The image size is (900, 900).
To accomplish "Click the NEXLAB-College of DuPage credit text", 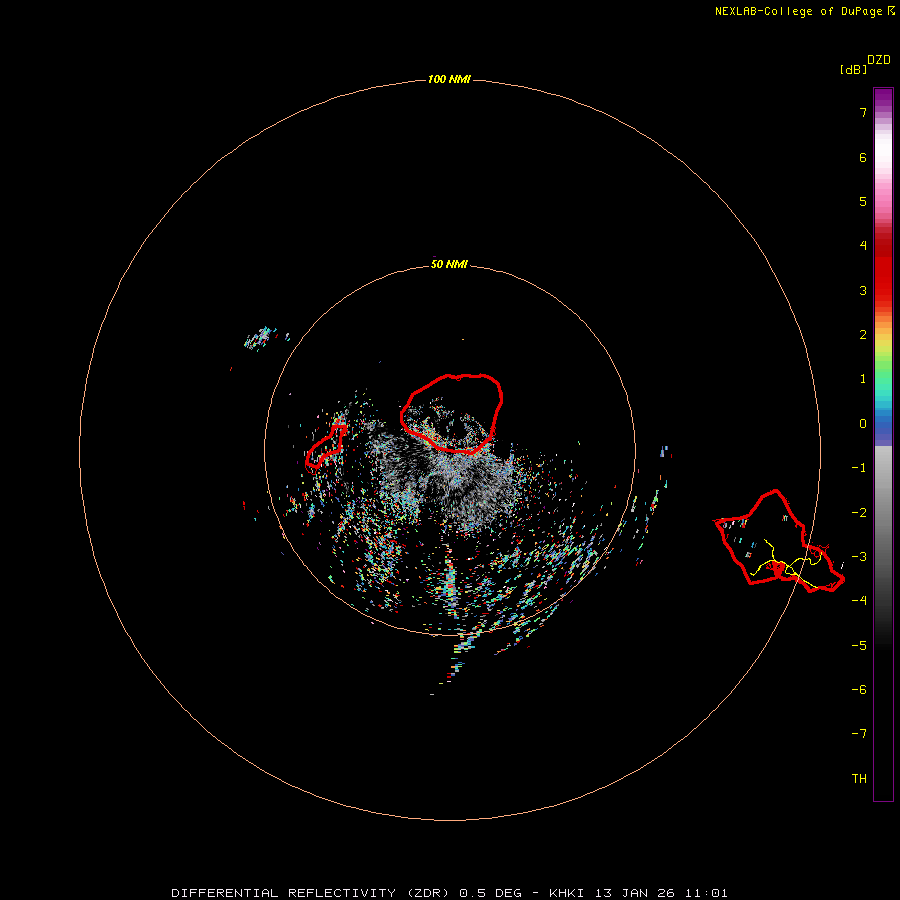I will (x=798, y=11).
